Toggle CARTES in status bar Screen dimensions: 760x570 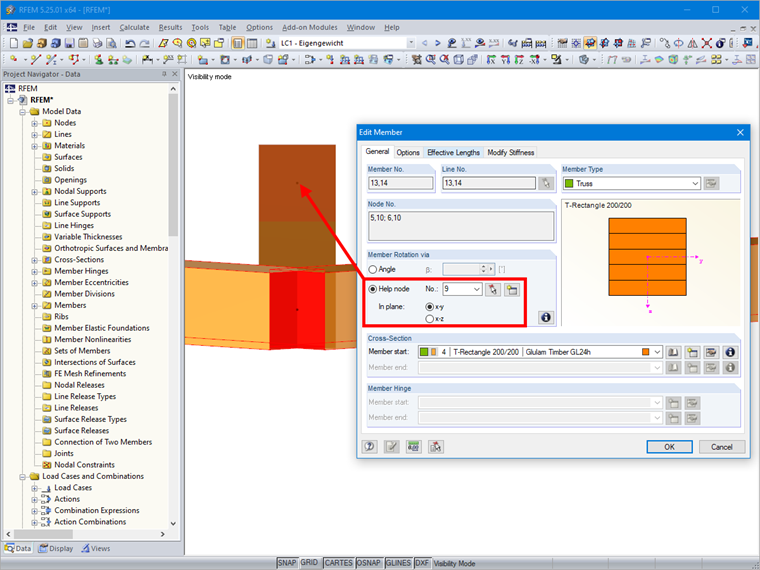point(338,563)
